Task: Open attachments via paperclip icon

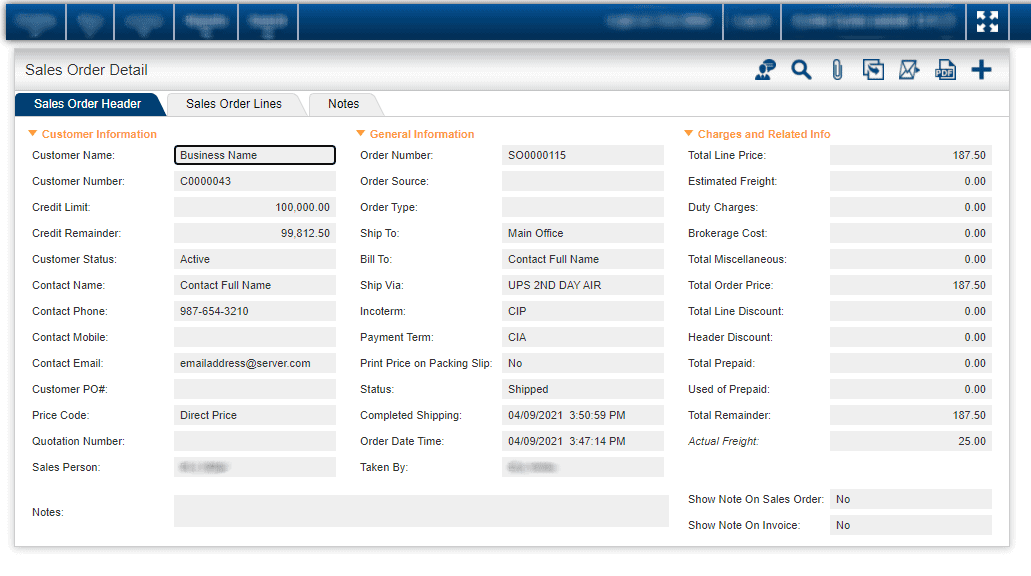Action: [x=837, y=70]
